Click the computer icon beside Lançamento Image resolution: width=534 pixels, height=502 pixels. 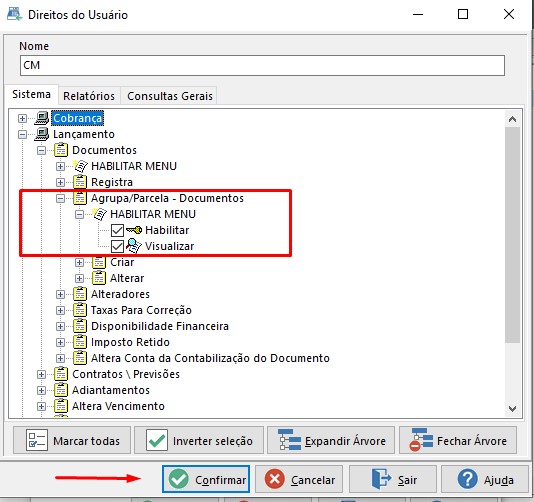click(x=42, y=134)
